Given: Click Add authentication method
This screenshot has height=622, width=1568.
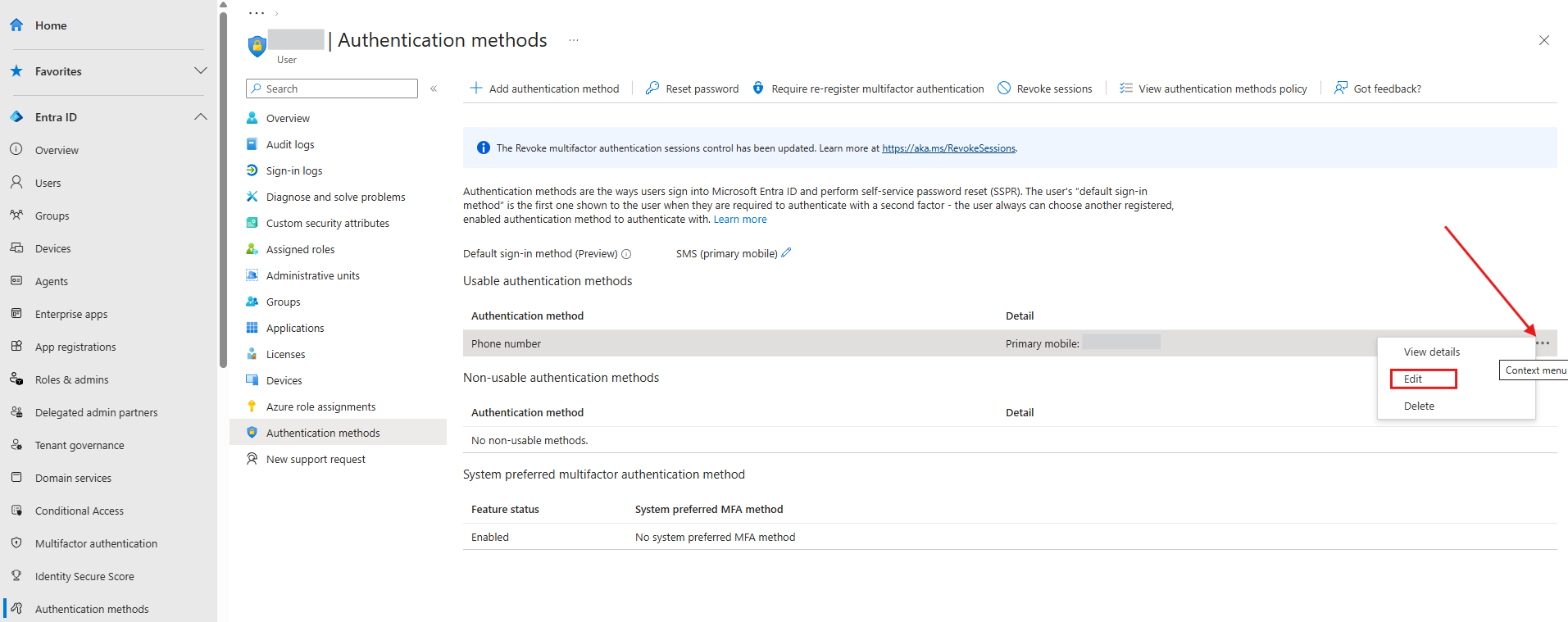Looking at the screenshot, I should 544,89.
